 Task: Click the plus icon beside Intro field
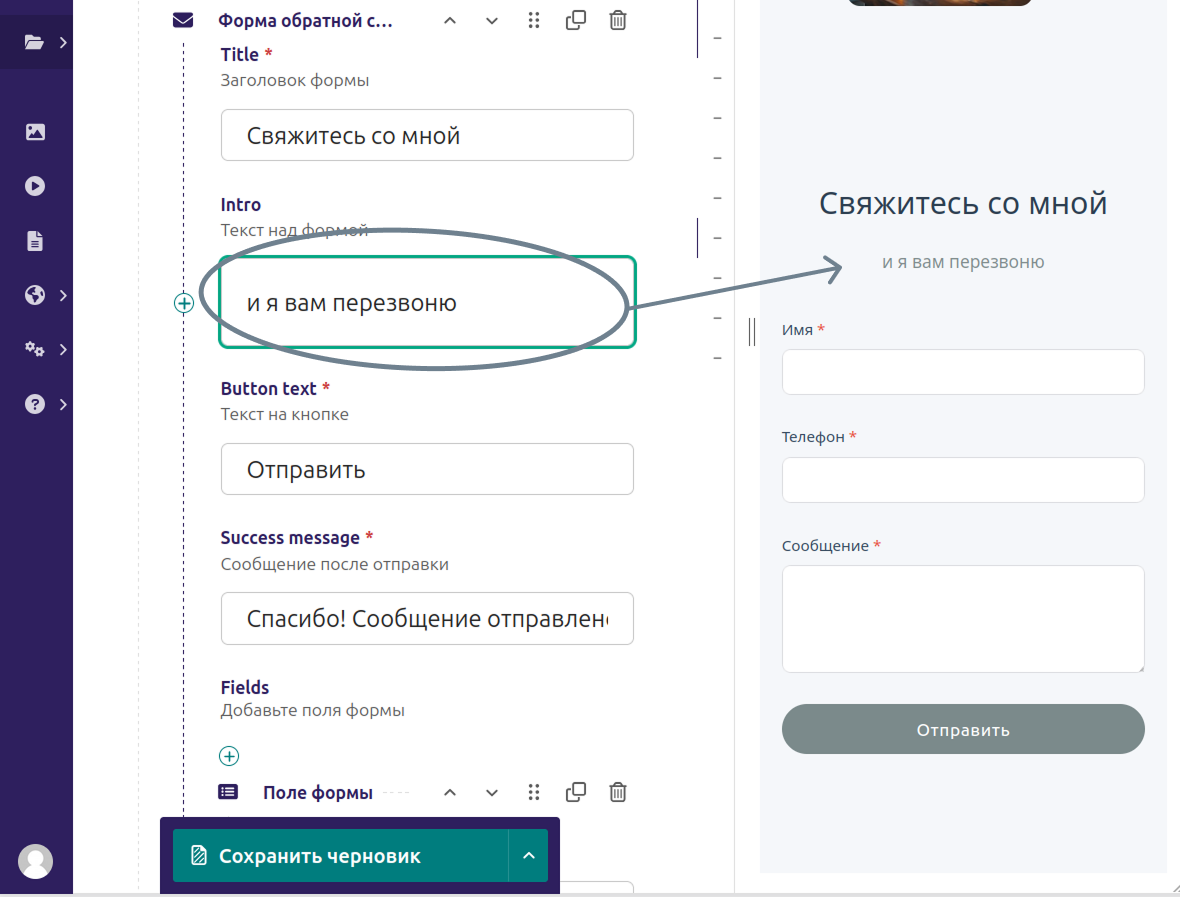[184, 303]
